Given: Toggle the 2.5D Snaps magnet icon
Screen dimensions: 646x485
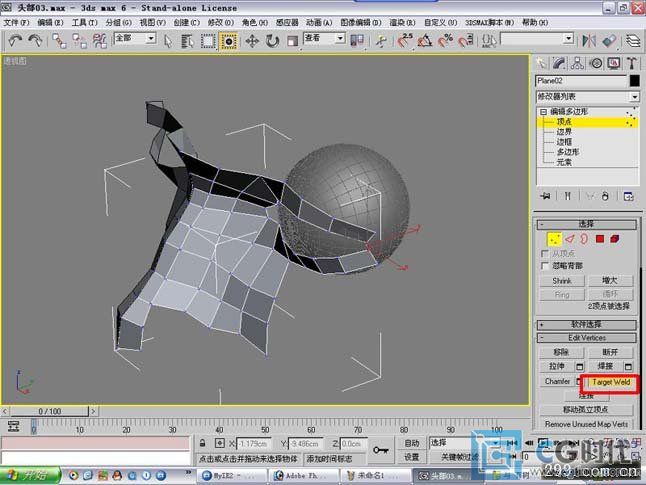Looking at the screenshot, I should point(405,40).
